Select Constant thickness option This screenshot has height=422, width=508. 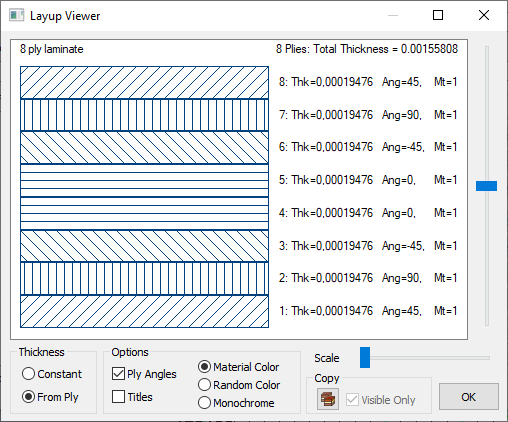(x=52, y=374)
